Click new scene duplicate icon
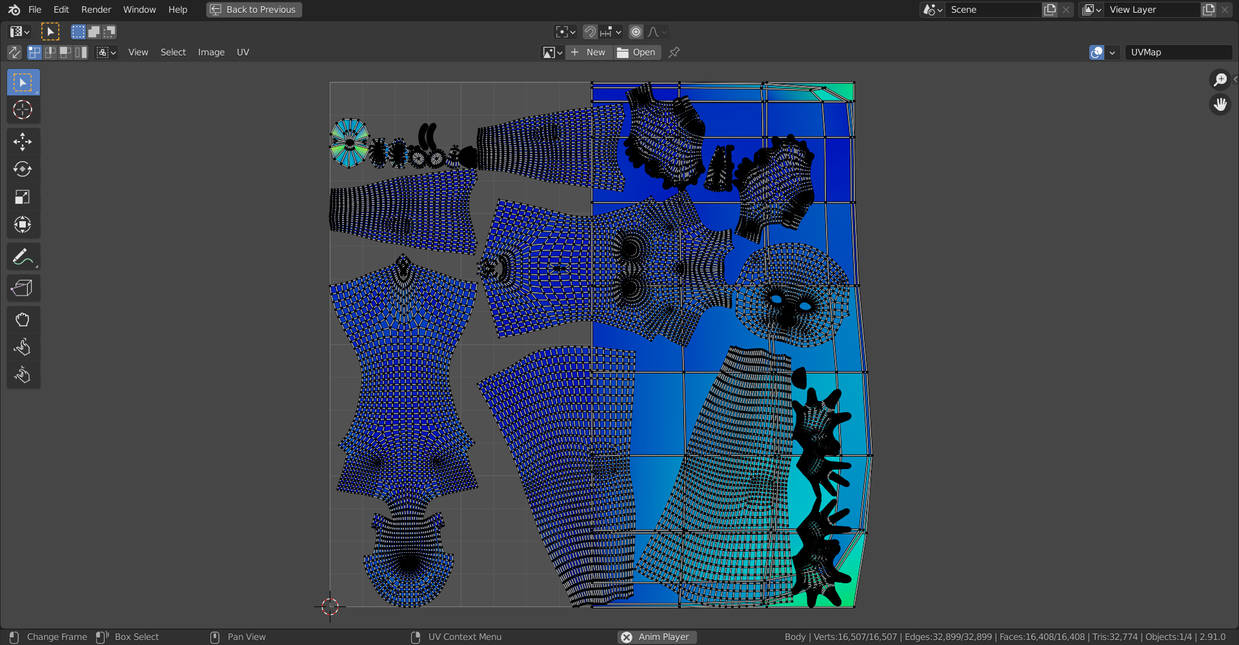The height and width of the screenshot is (645, 1239). (x=1050, y=9)
